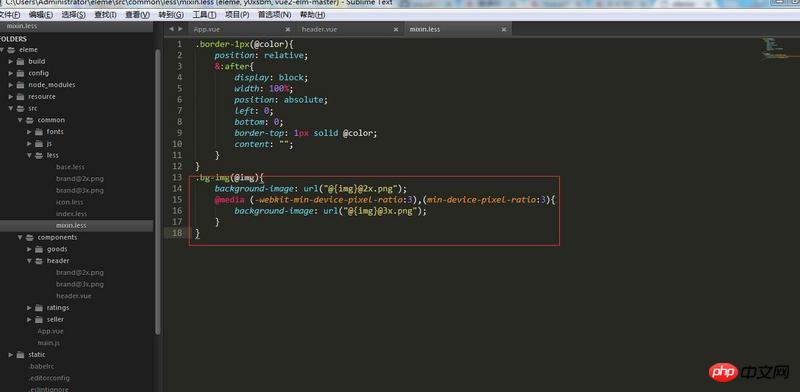800x392 pixels.
Task: Click the seller folder icon
Action: (39, 320)
